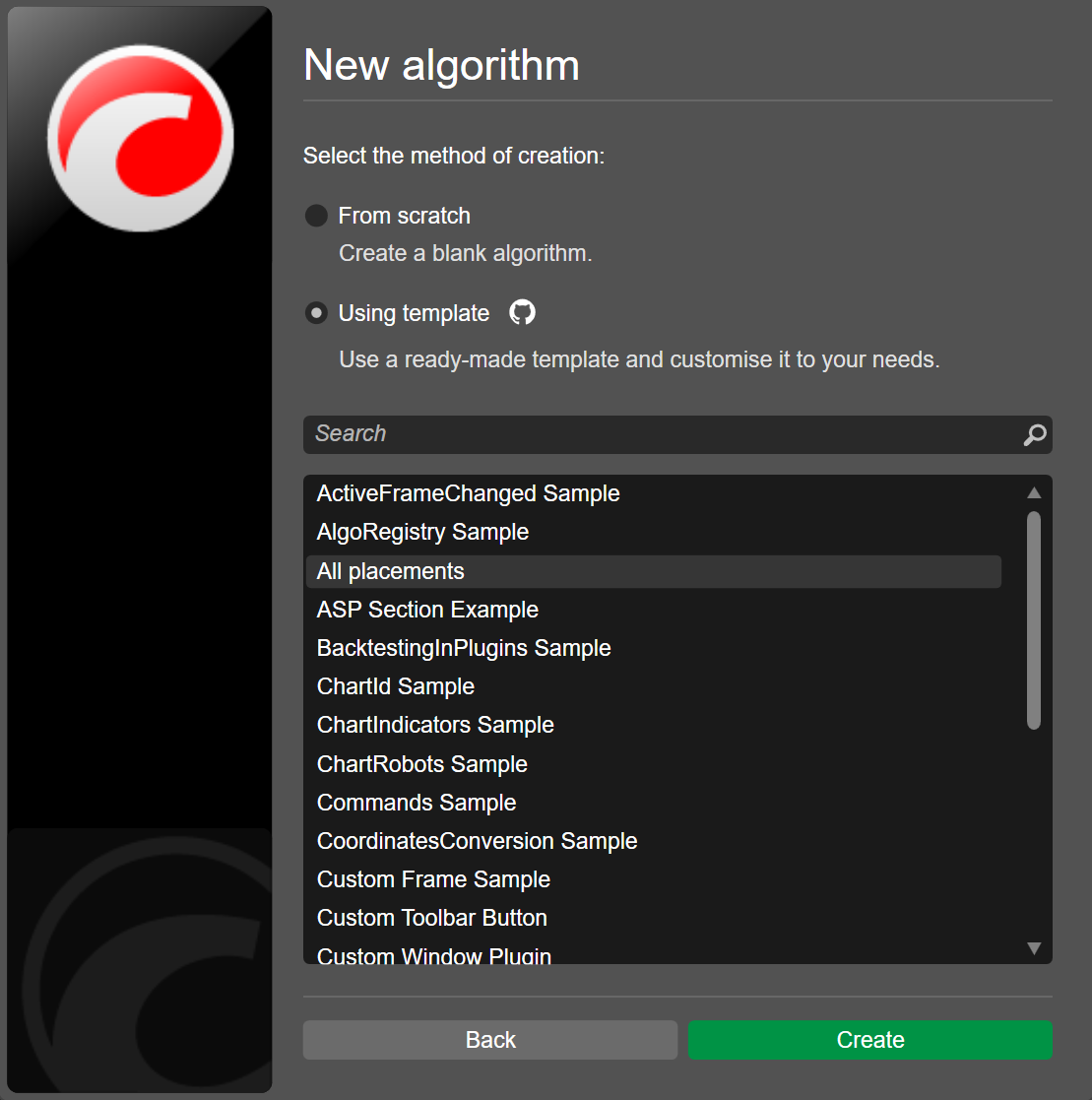Image resolution: width=1092 pixels, height=1100 pixels.
Task: Choose the Custom Toolbar Button template
Action: [432, 918]
